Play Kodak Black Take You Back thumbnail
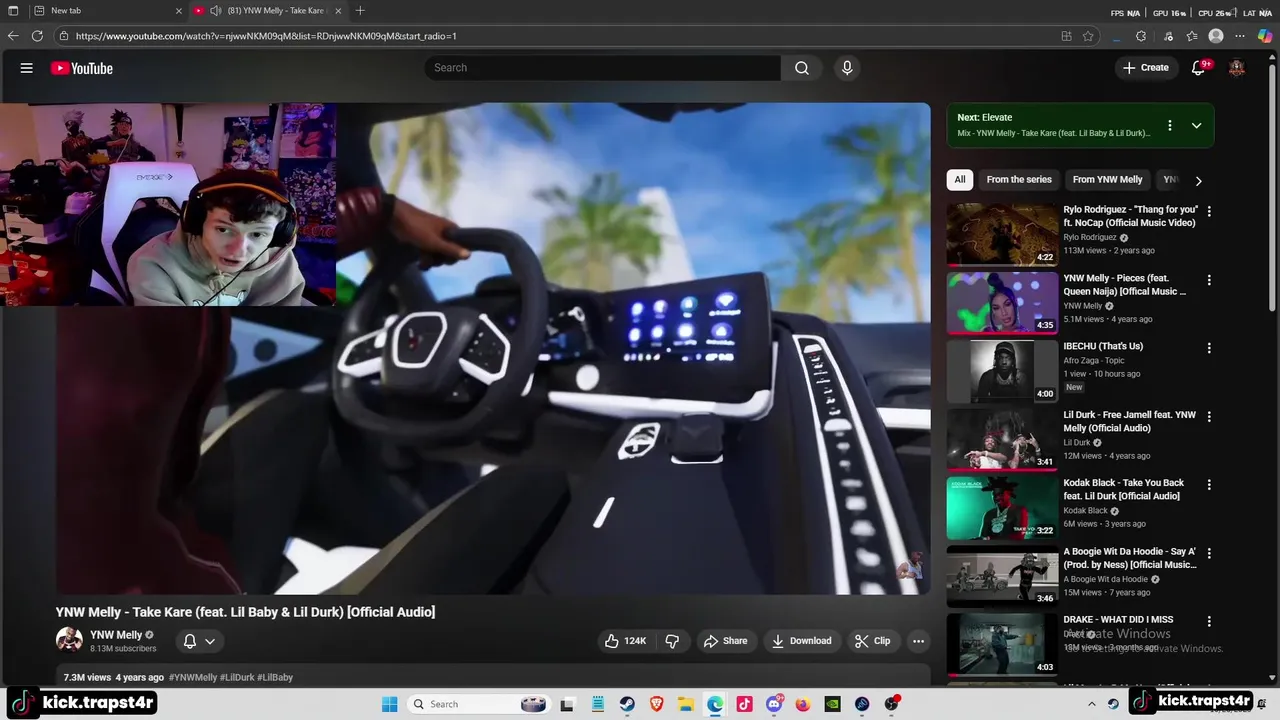 [x=1002, y=507]
